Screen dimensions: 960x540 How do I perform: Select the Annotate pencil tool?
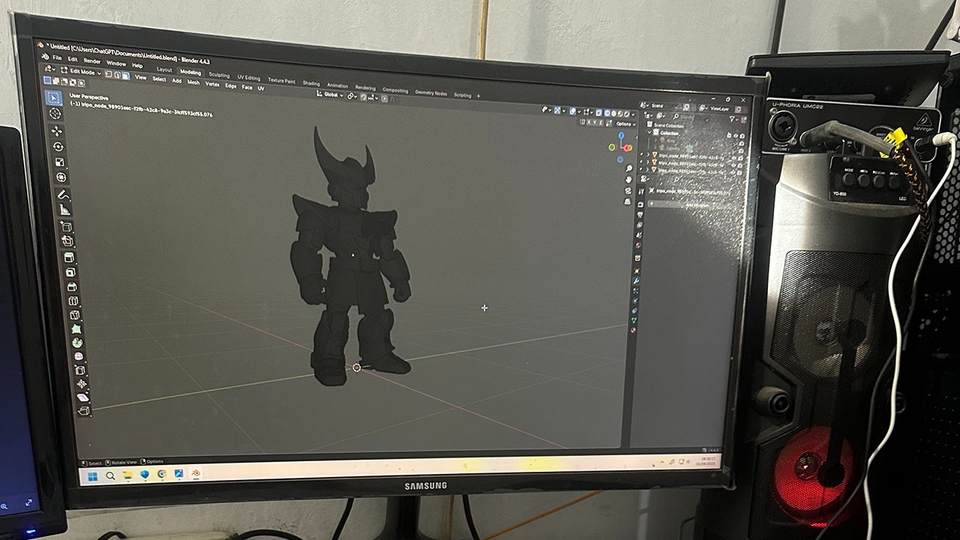64,195
